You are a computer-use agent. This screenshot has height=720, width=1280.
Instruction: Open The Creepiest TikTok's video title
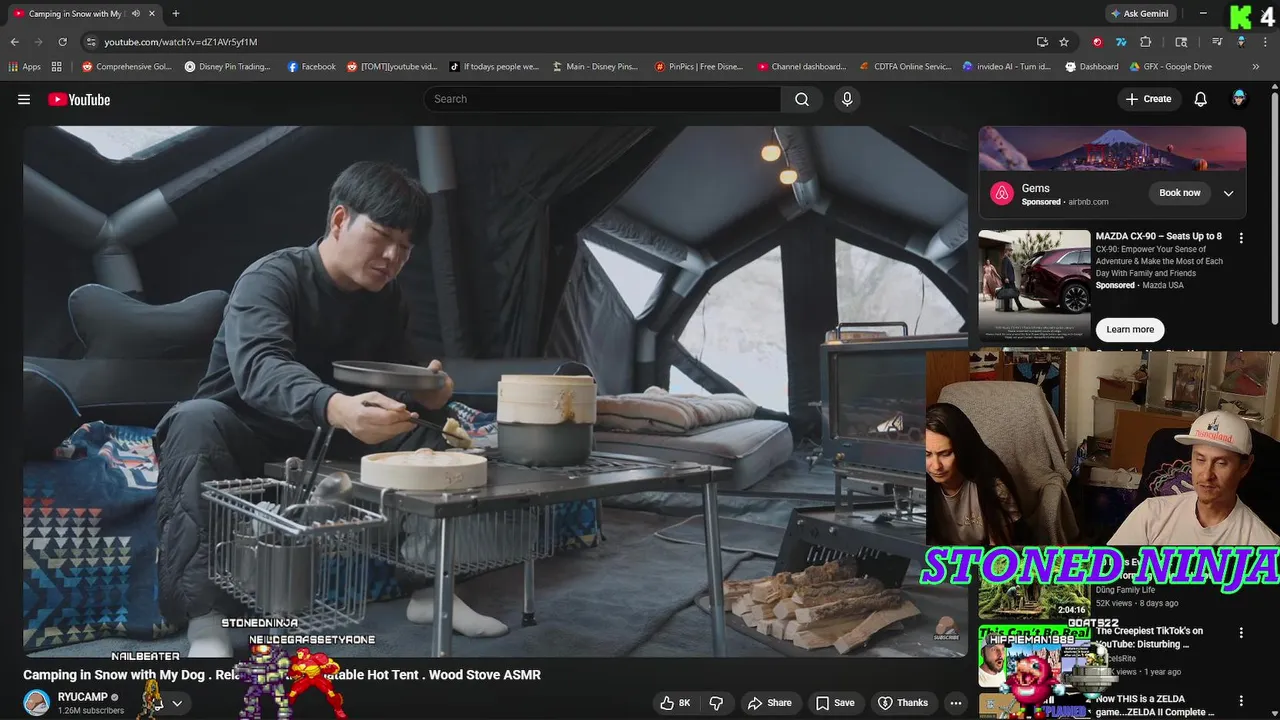click(1149, 637)
